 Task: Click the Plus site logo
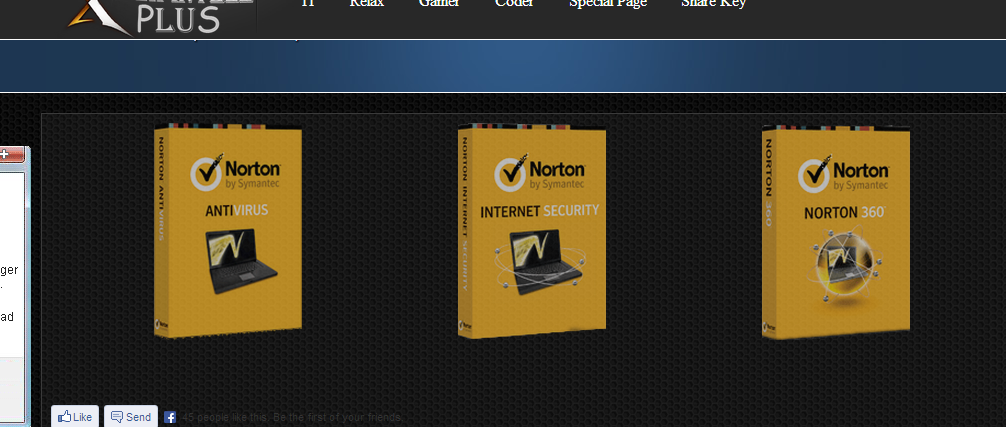[162, 18]
